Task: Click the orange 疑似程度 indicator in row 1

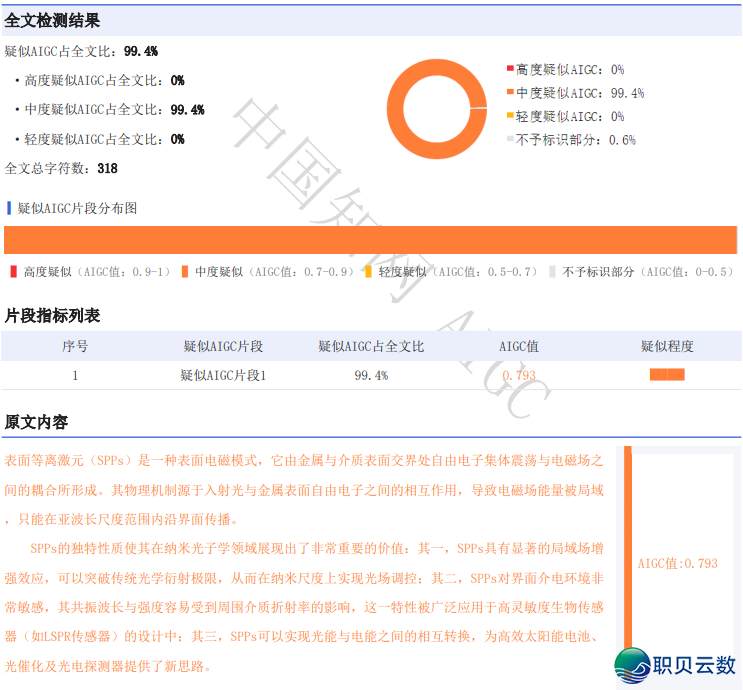Action: (x=666, y=375)
